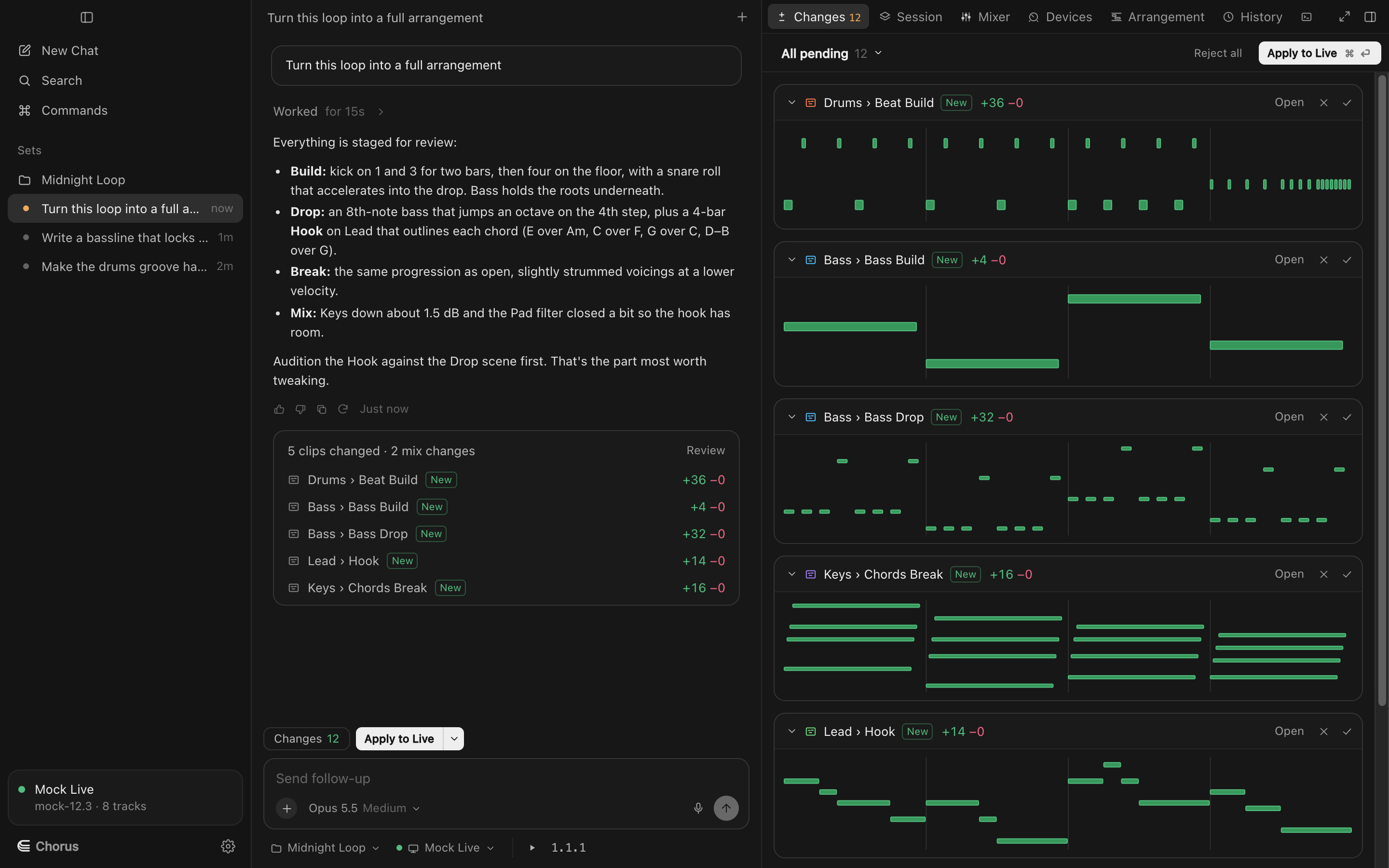Collapse the Keys › Chords Break card

791,575
